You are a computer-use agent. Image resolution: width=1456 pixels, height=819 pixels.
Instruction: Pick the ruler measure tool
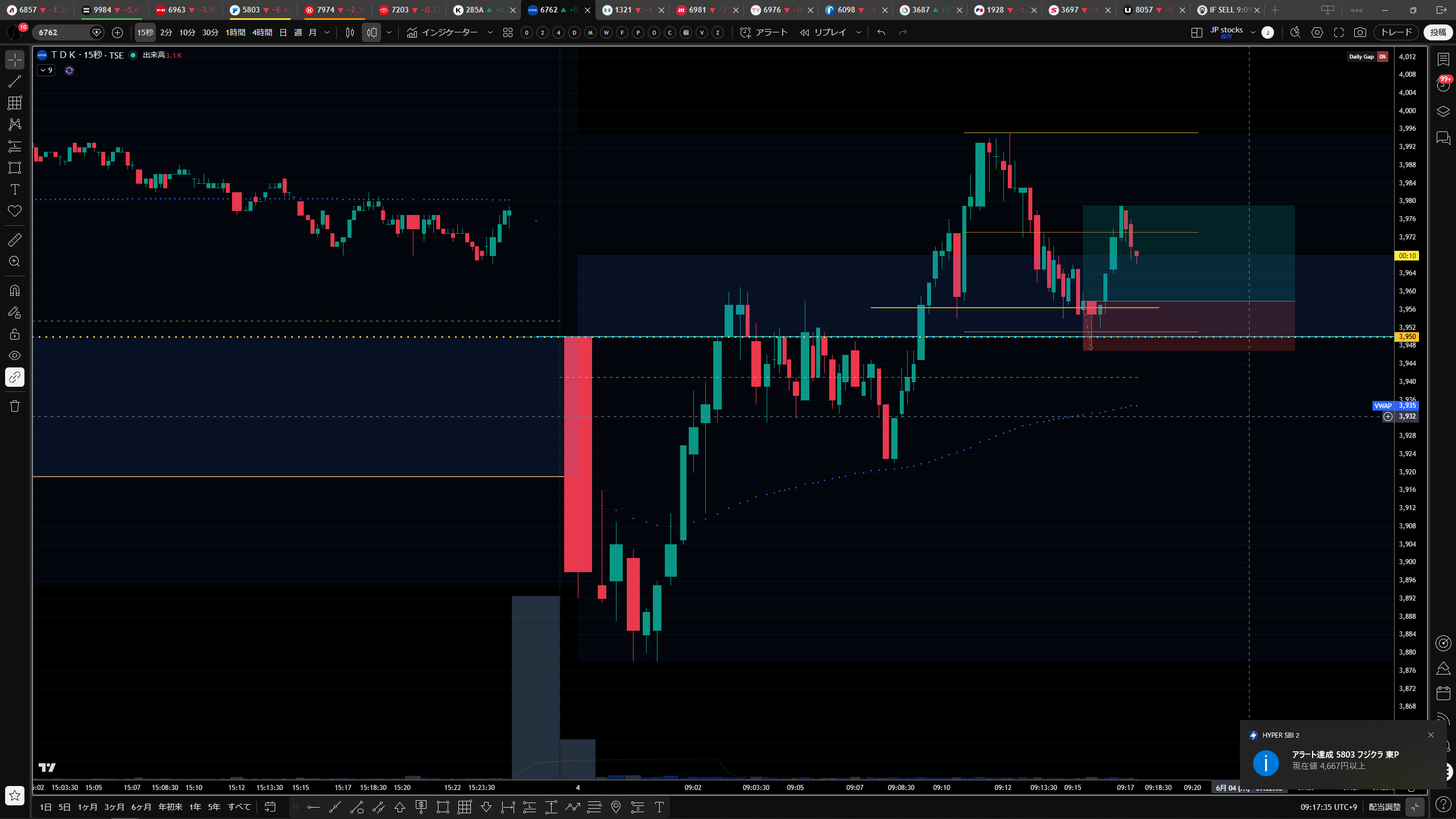(x=15, y=240)
